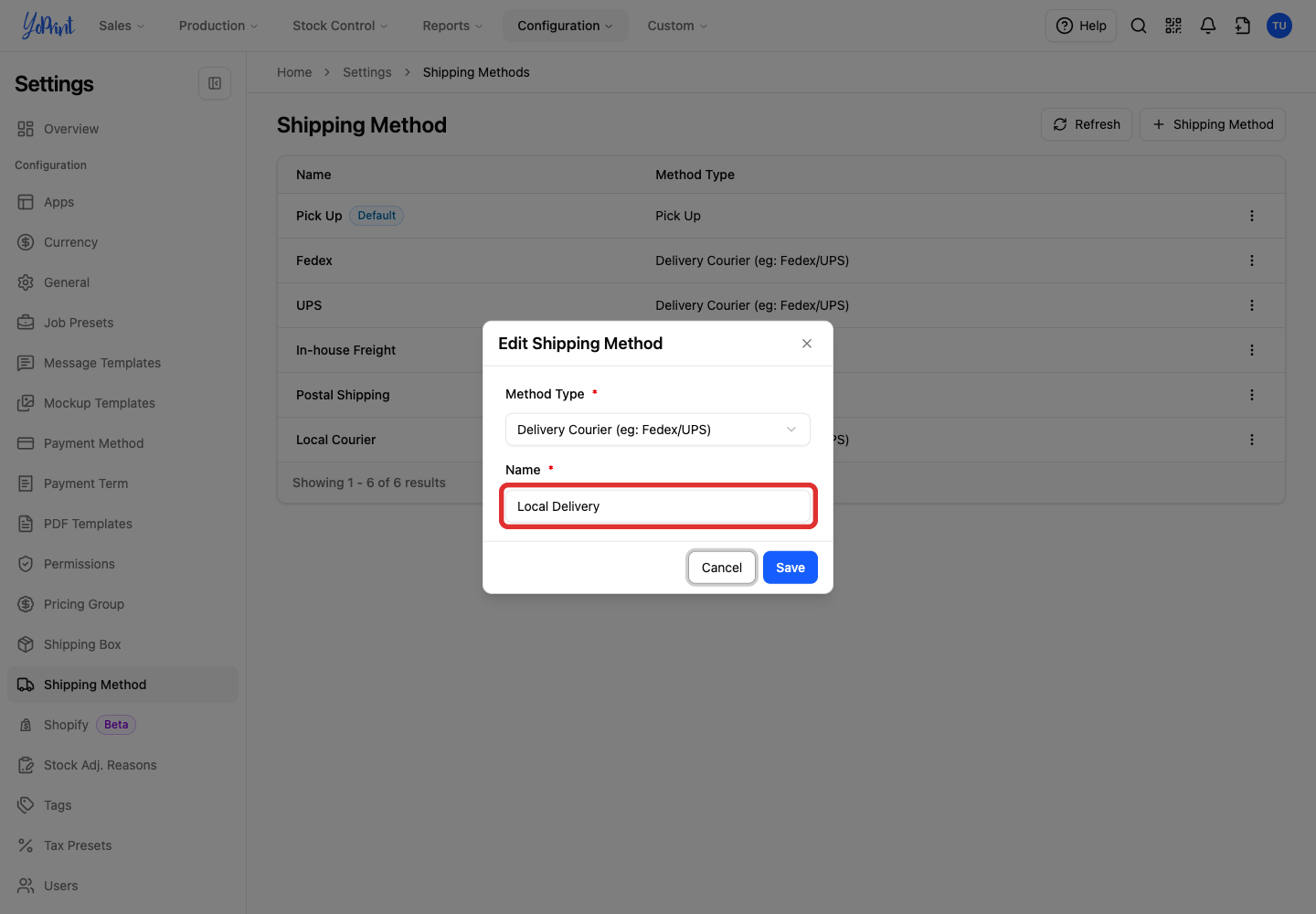
Task: Click the YoPrint logo
Action: pos(48,26)
